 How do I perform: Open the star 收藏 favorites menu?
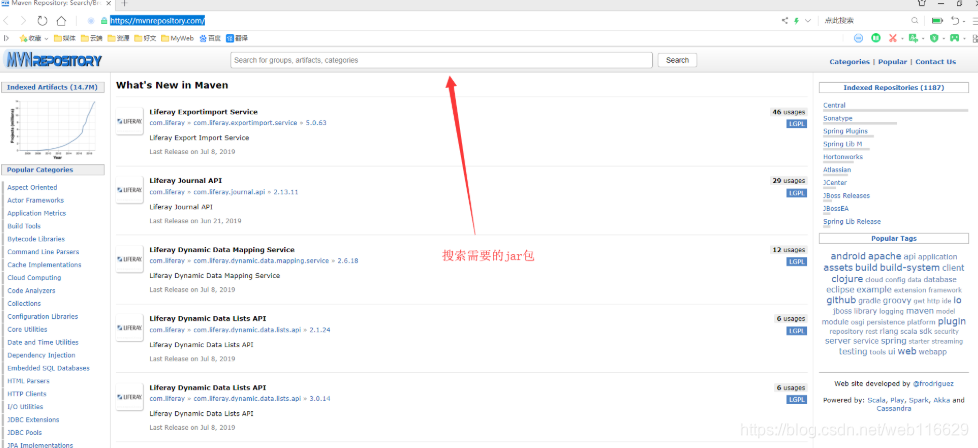click(34, 38)
